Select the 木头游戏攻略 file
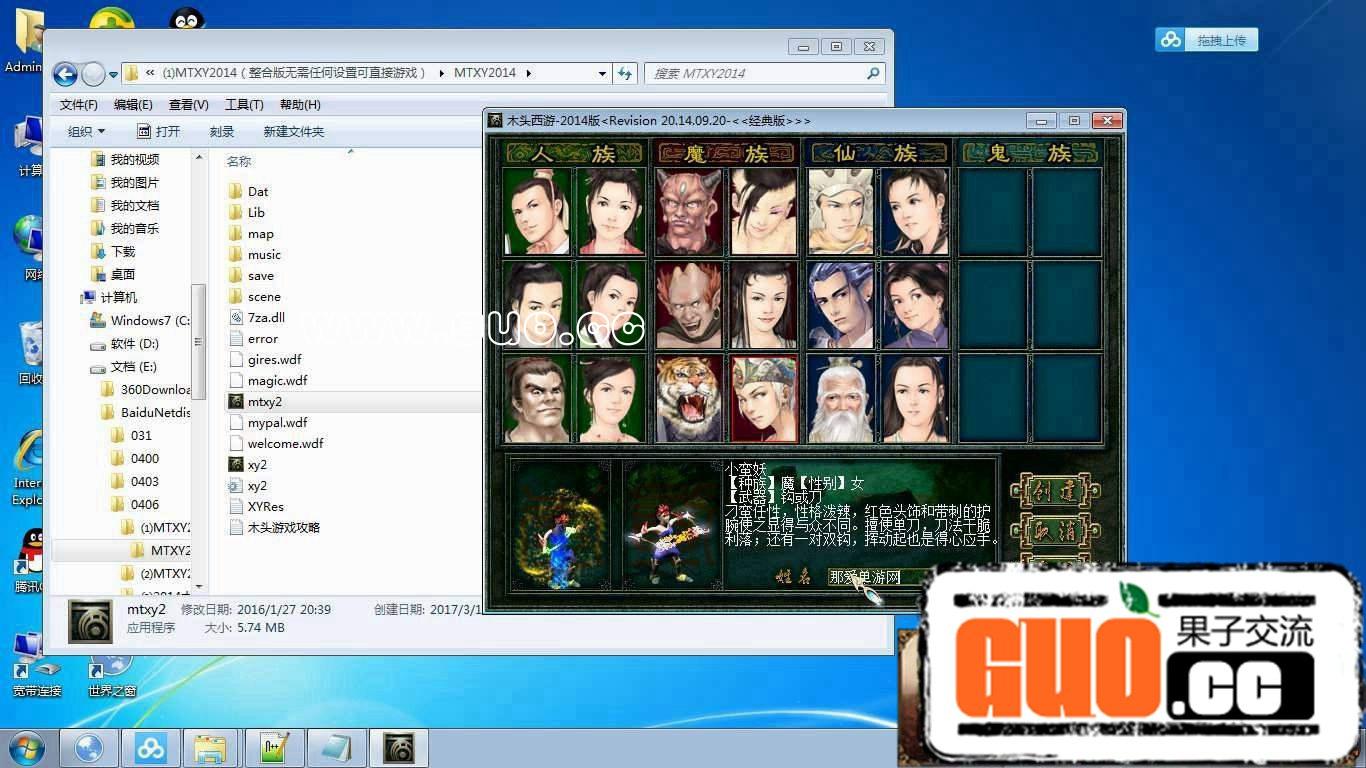This screenshot has width=1366, height=768. point(274,527)
